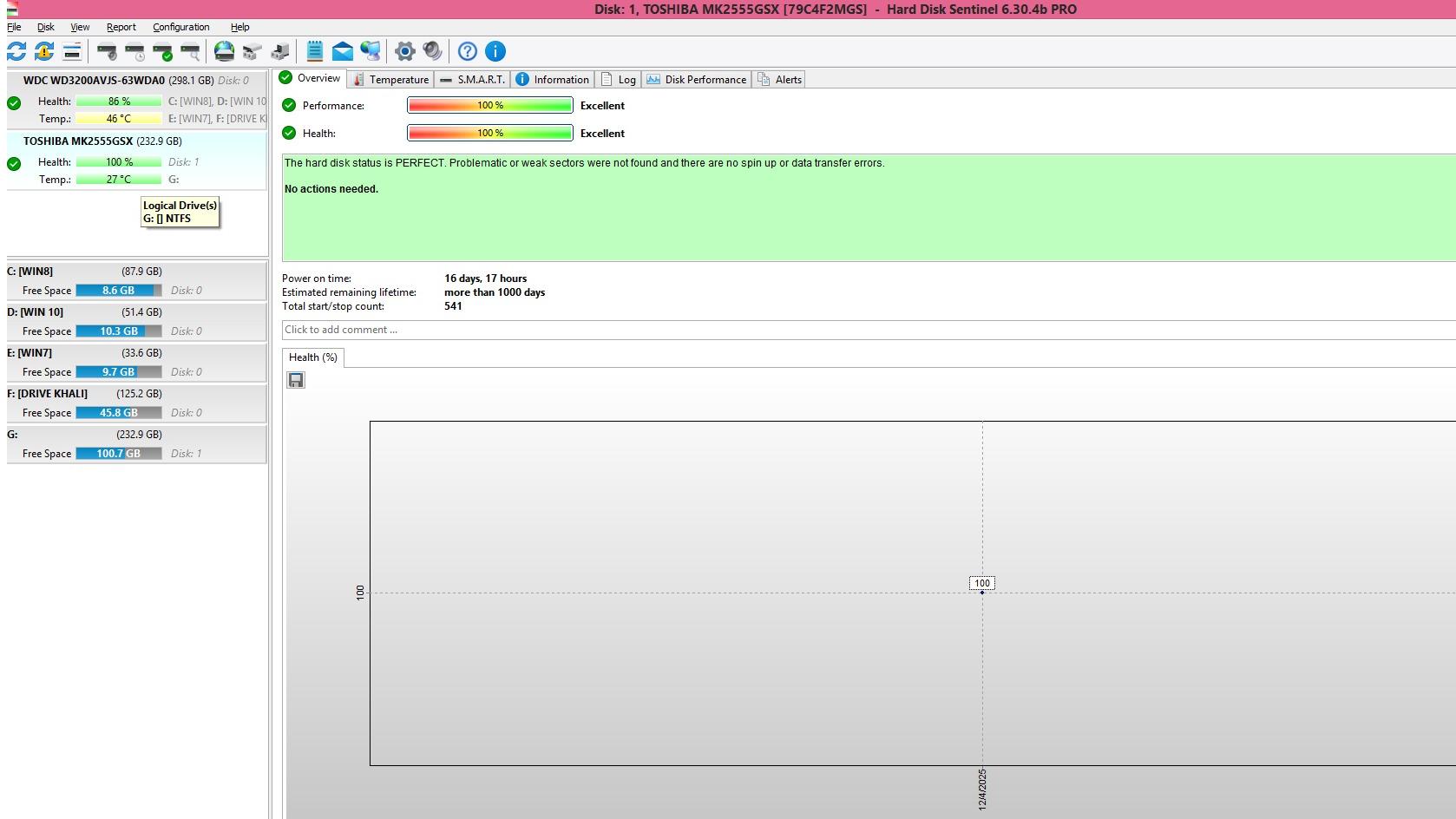This screenshot has height=819, width=1456.
Task: Open the Configuration menu
Action: click(x=180, y=27)
